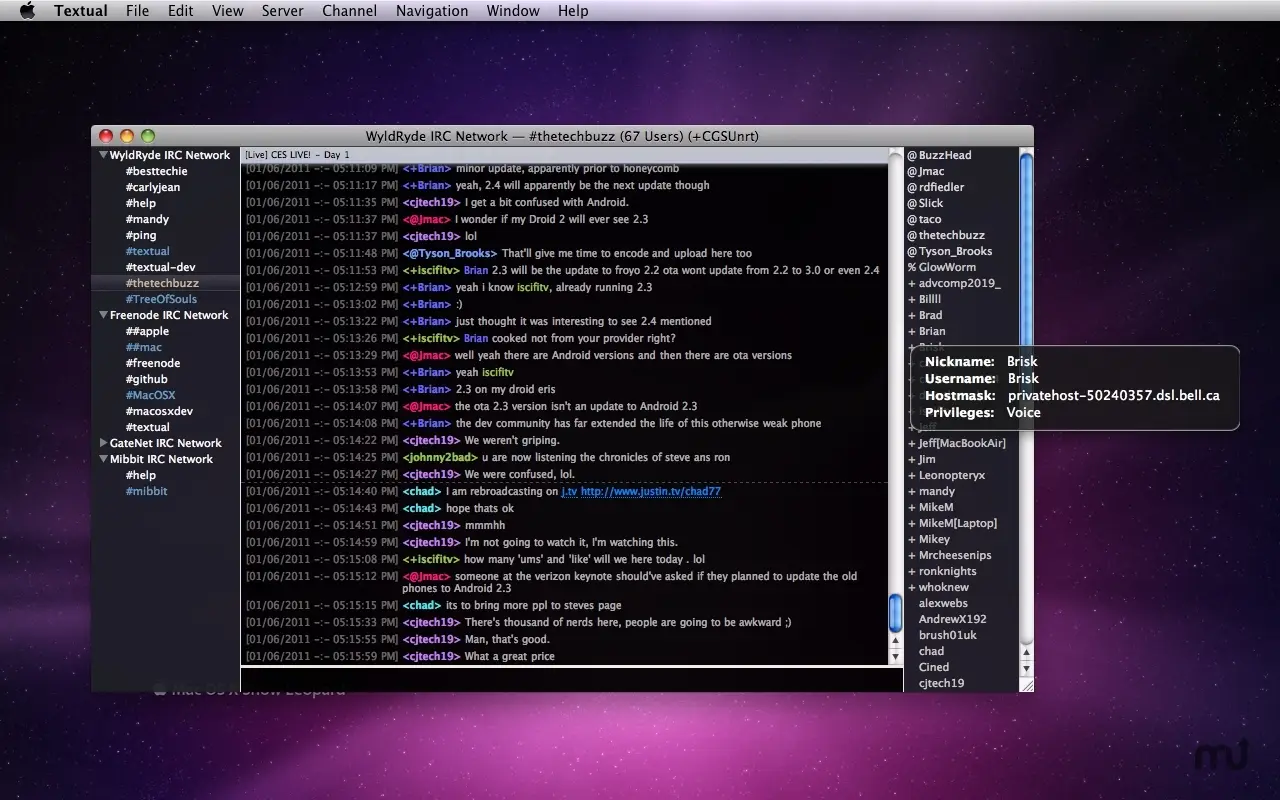The image size is (1280, 800).
Task: Open the View menu
Action: coord(228,11)
